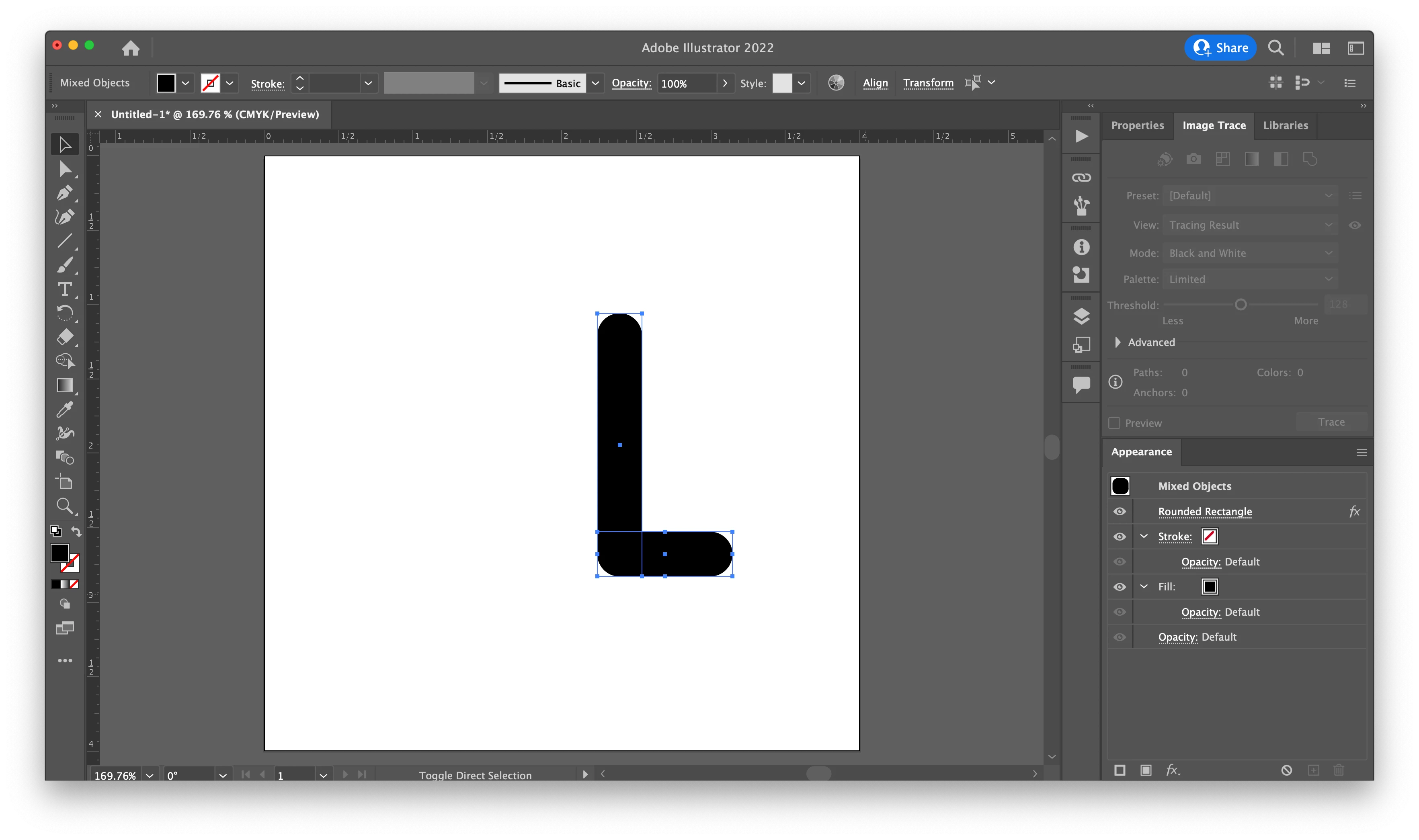Viewport: 1419px width, 840px height.
Task: Open the Layers panel icon
Action: click(1081, 316)
